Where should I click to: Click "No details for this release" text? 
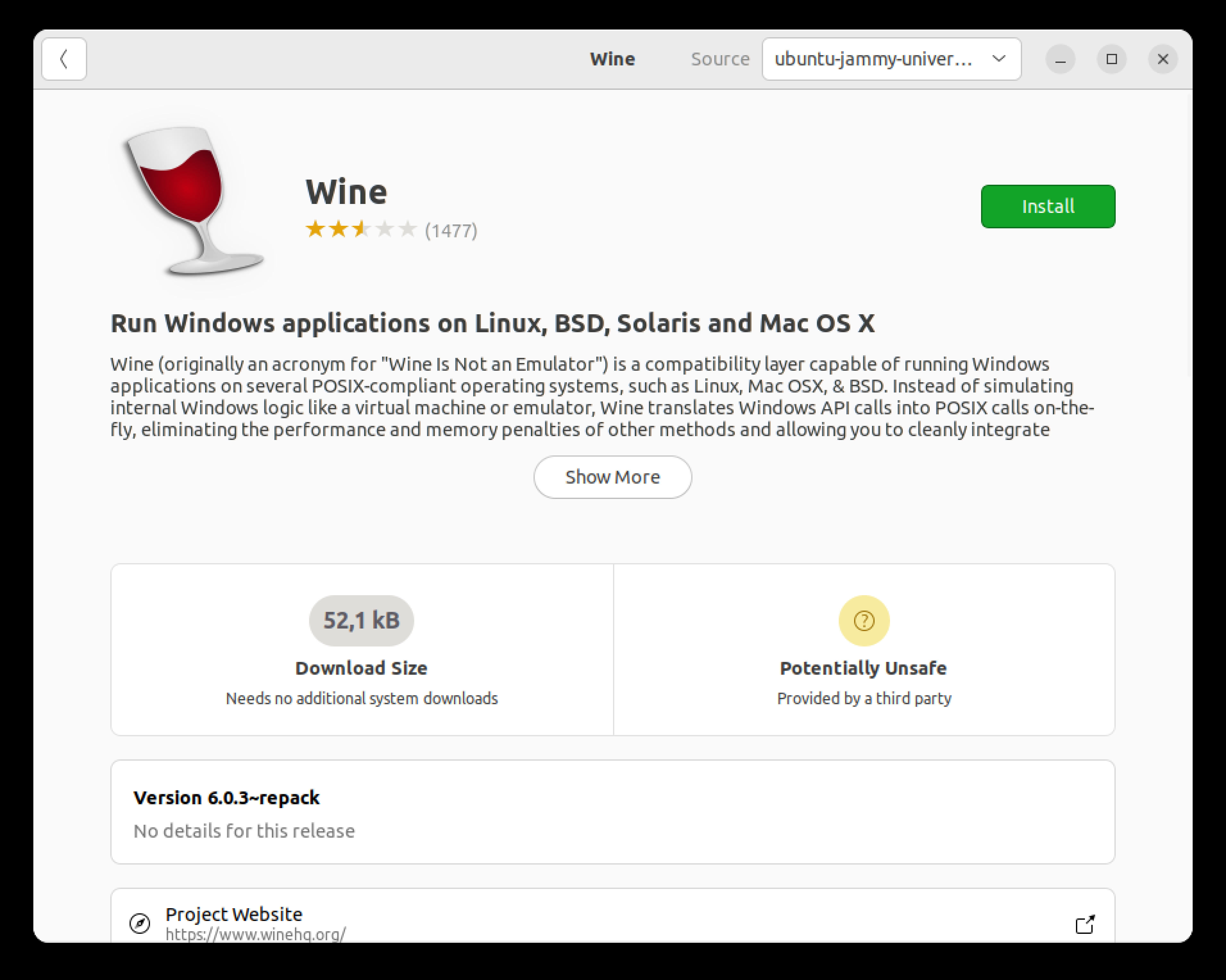pyautogui.click(x=244, y=831)
